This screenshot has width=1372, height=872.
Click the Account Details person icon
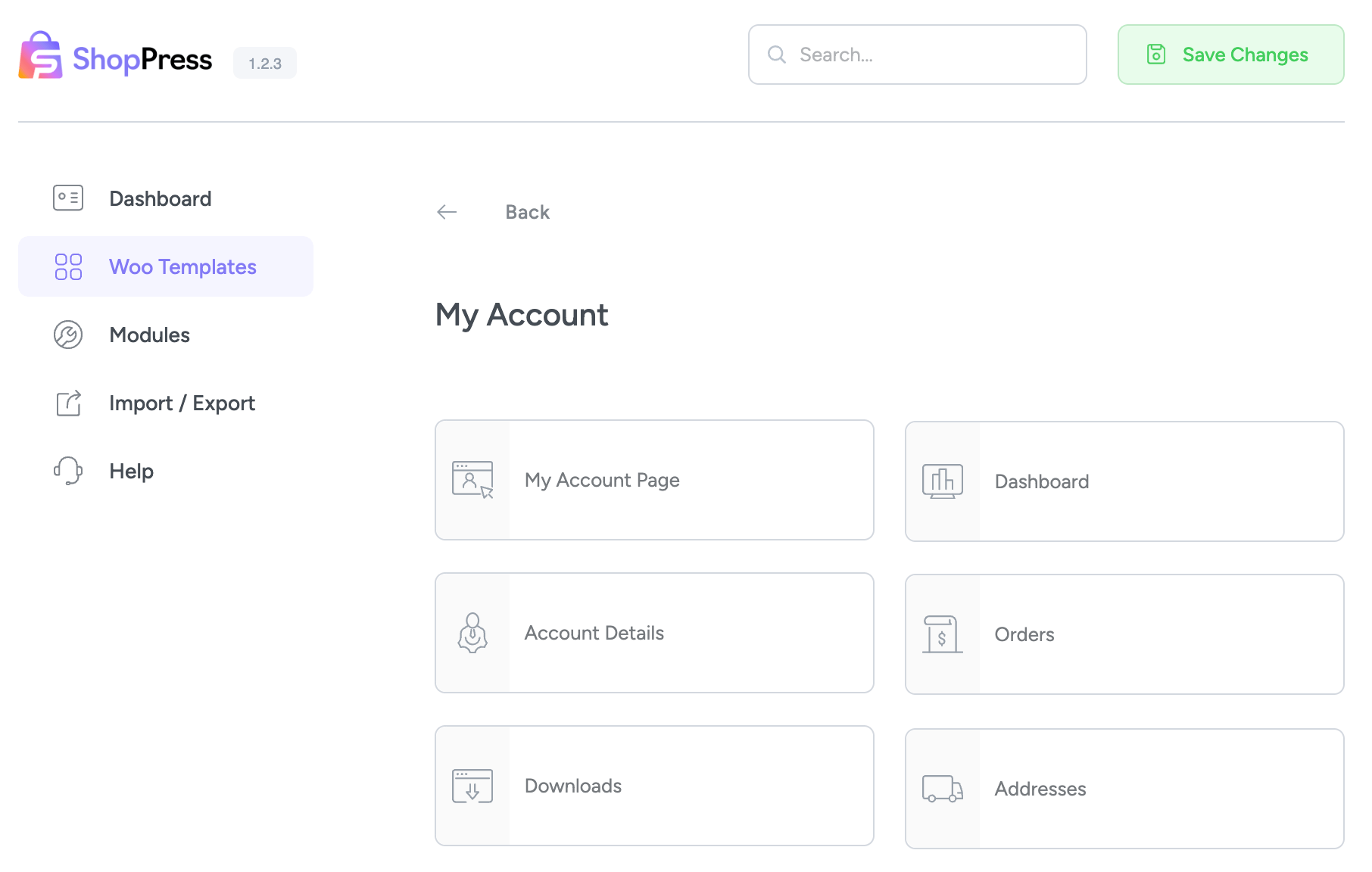(472, 633)
